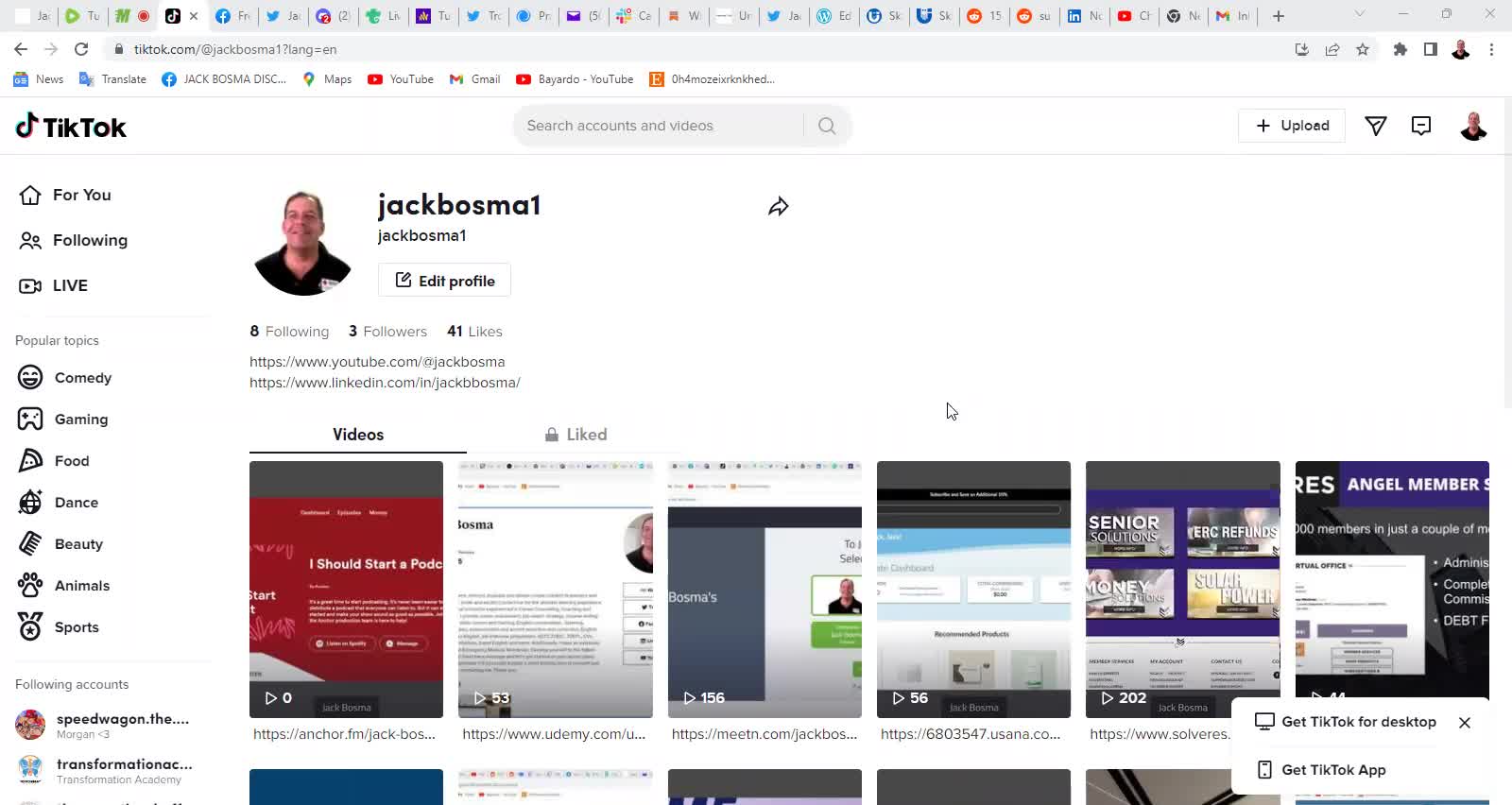Viewport: 1512px width, 805px height.
Task: Click Get TikTok App
Action: point(1321,770)
